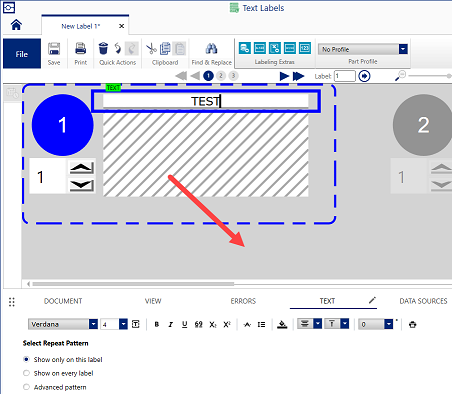The width and height of the screenshot is (452, 394).
Task: Expand the horizontal alignment dropdown arrow
Action: click(x=318, y=324)
